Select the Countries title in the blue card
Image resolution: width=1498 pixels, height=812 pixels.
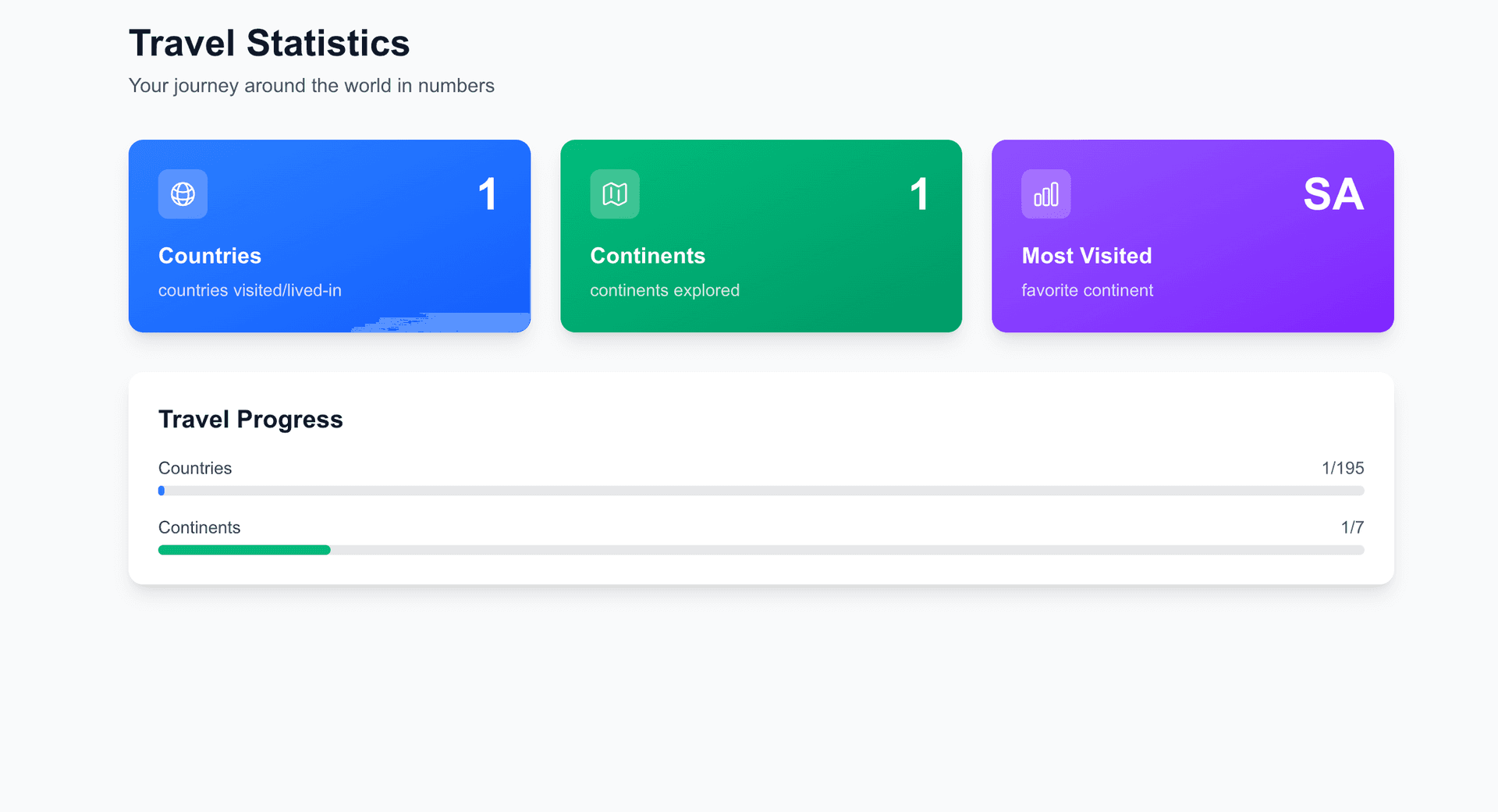pos(210,256)
